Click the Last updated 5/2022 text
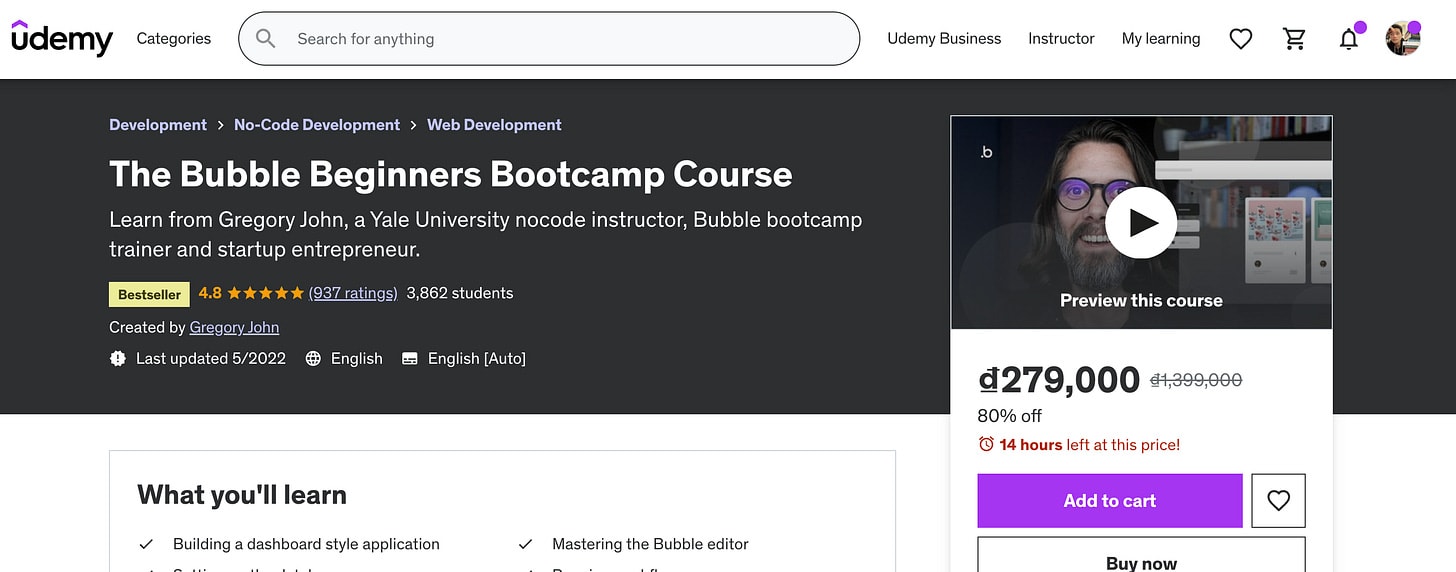The height and width of the screenshot is (572, 1456). click(211, 358)
